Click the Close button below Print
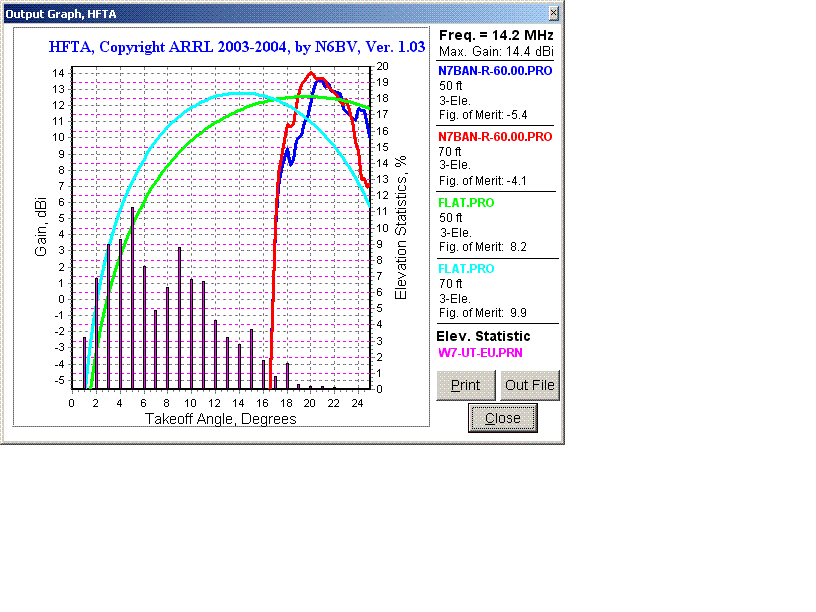This screenshot has width=816, height=612. pyautogui.click(x=502, y=418)
